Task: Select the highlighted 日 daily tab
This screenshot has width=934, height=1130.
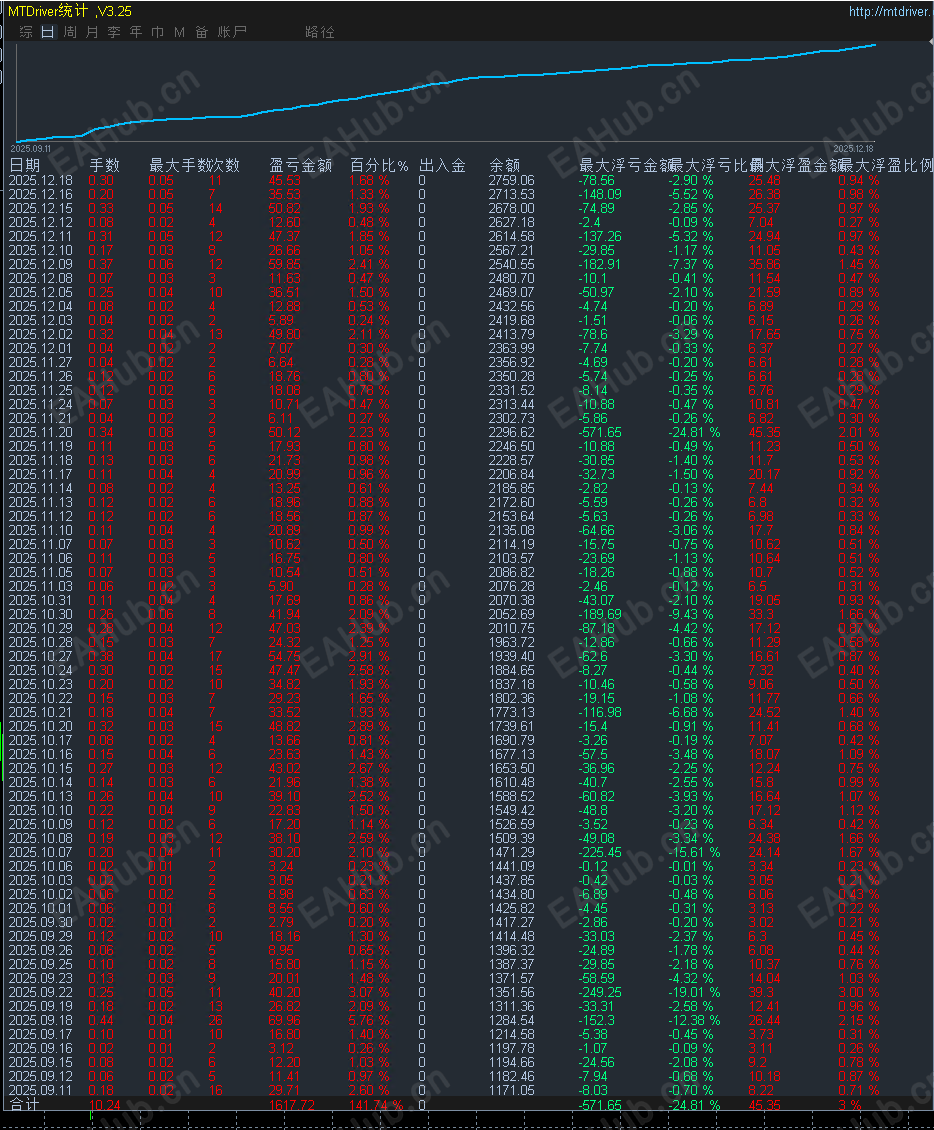Action: click(x=48, y=31)
